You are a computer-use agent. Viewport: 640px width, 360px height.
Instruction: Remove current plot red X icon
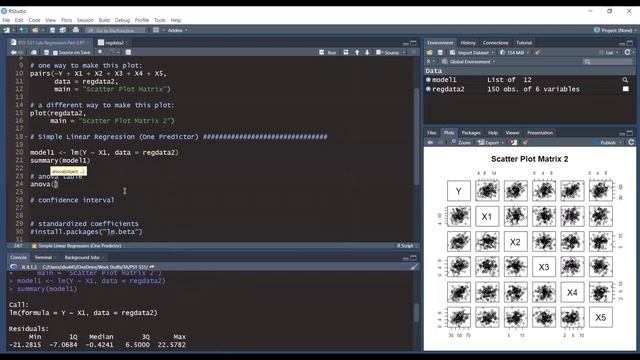pyautogui.click(x=514, y=142)
